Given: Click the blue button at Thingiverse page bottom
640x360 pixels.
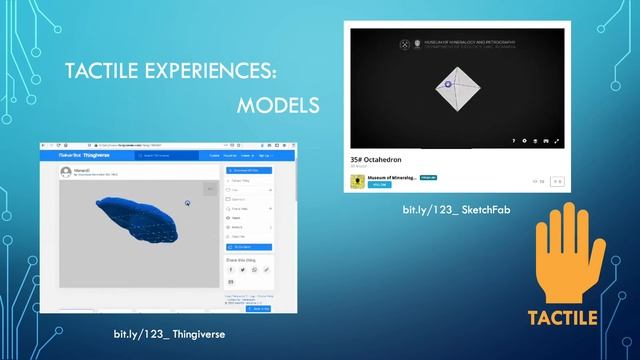Looking at the screenshot, I should (x=258, y=309).
